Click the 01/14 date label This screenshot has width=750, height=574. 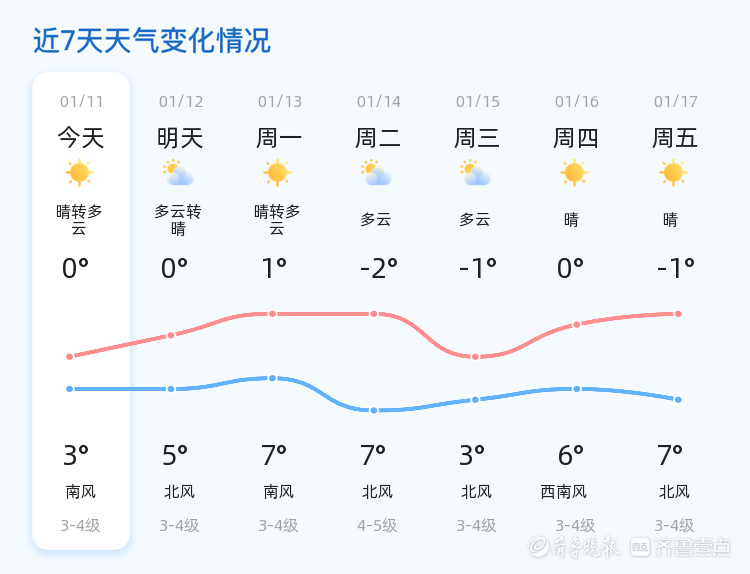(378, 101)
